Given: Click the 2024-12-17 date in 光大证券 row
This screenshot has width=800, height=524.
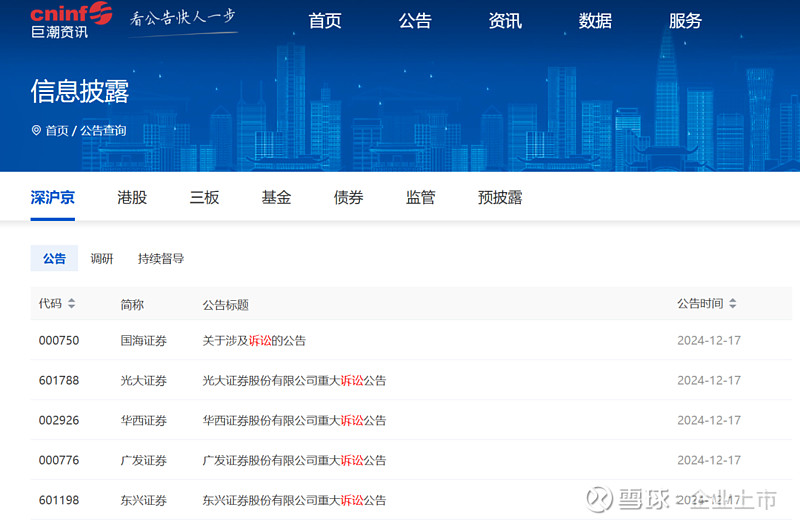Looking at the screenshot, I should 709,381.
